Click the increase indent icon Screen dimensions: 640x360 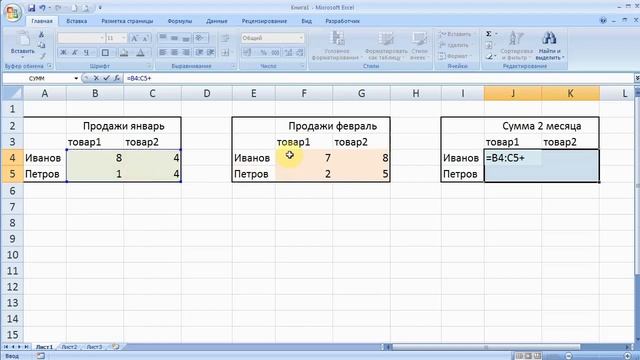point(211,53)
